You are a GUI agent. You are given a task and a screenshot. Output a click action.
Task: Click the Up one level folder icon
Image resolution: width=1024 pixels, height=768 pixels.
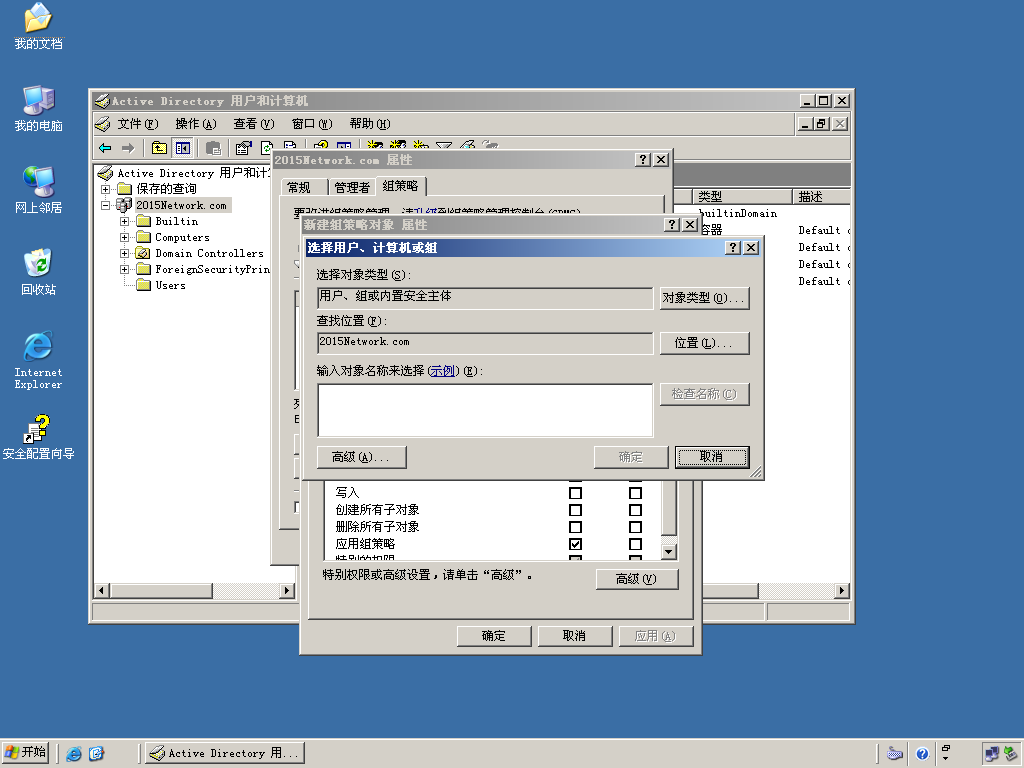pos(159,148)
